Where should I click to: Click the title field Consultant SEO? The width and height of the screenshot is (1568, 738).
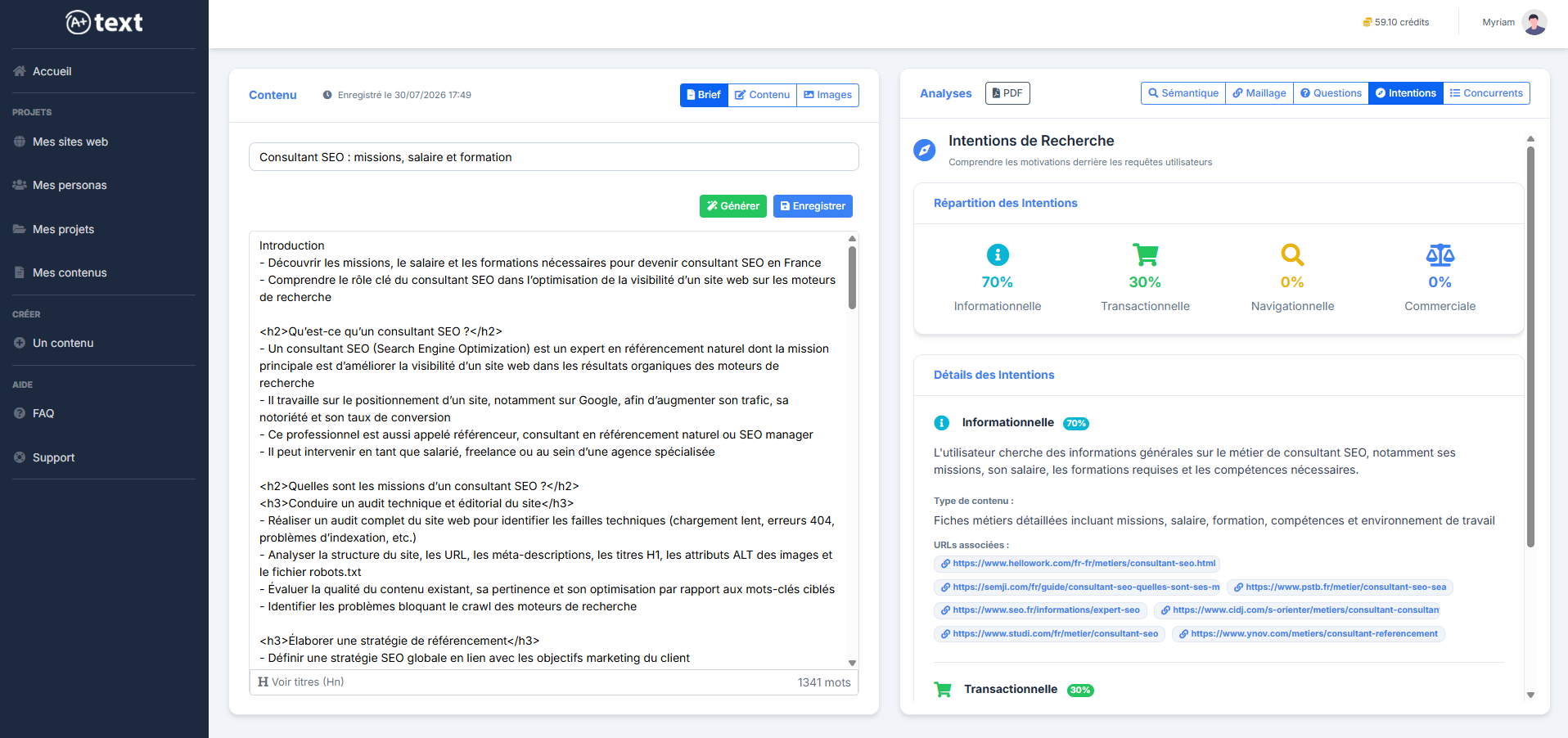coord(554,157)
